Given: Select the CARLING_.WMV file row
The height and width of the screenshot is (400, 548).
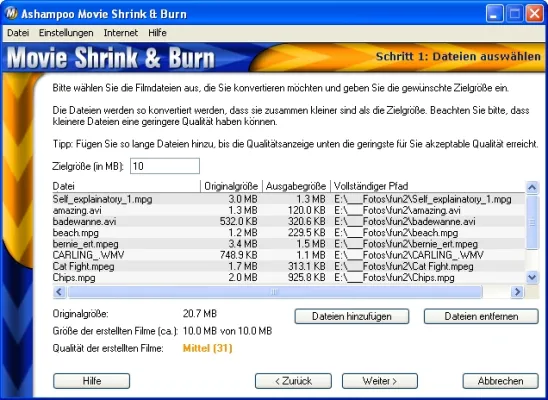Looking at the screenshot, I should tap(289, 255).
